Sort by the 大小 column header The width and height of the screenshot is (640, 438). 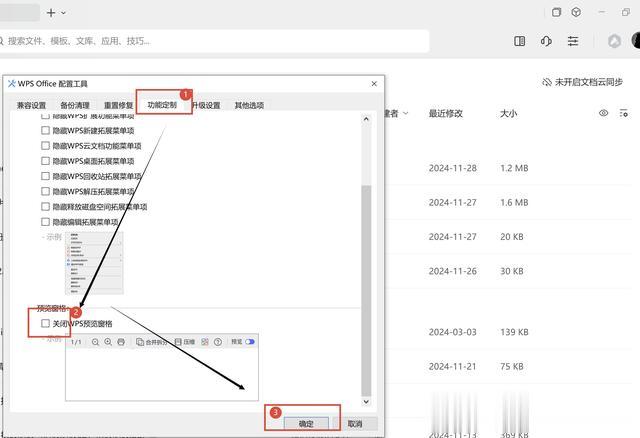(x=509, y=113)
